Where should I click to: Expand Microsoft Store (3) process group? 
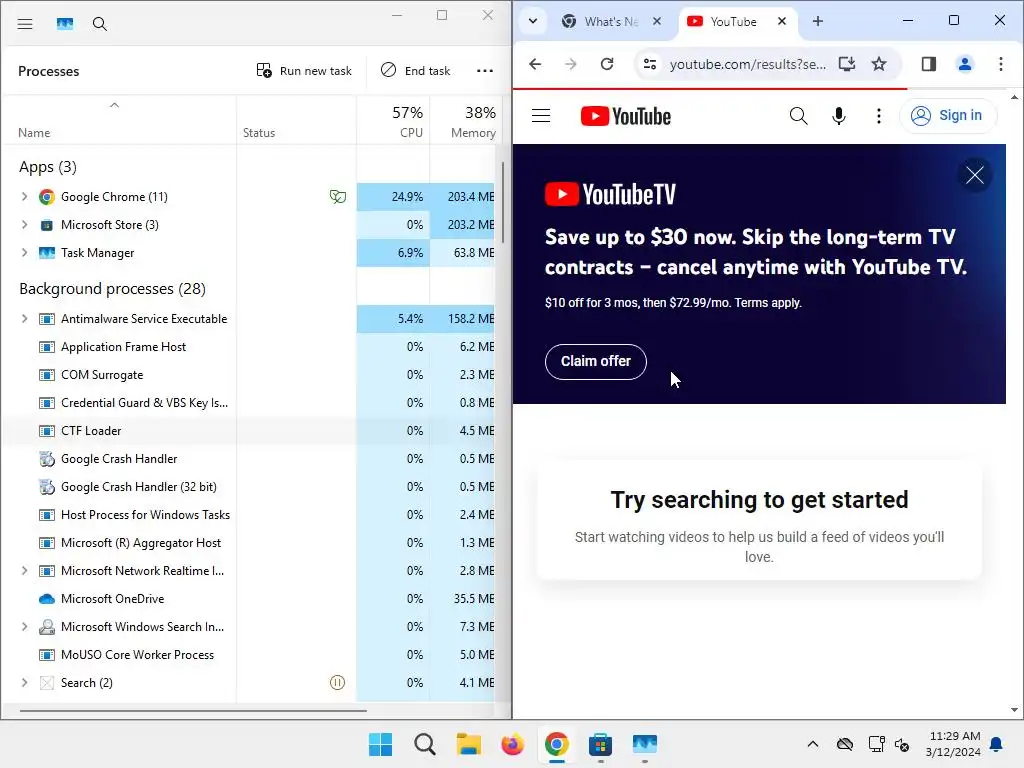click(24, 225)
